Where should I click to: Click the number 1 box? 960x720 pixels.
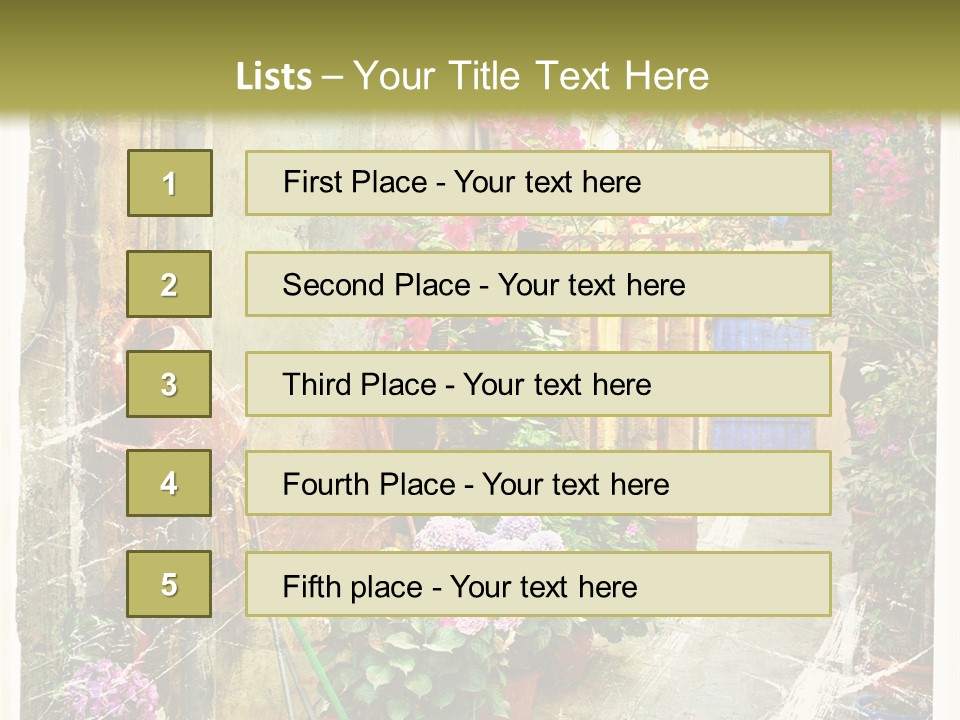[x=170, y=183]
